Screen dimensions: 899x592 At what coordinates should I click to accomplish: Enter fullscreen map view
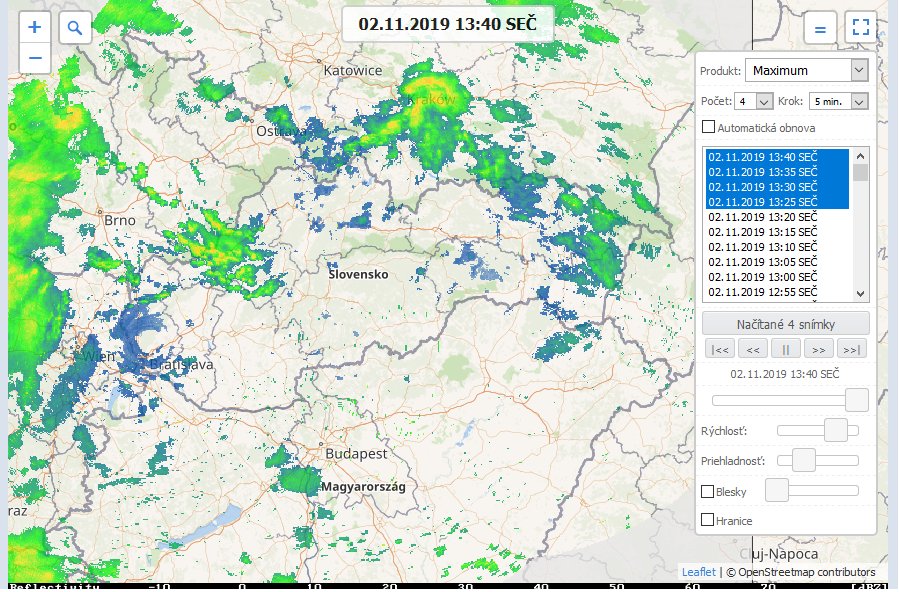(860, 28)
